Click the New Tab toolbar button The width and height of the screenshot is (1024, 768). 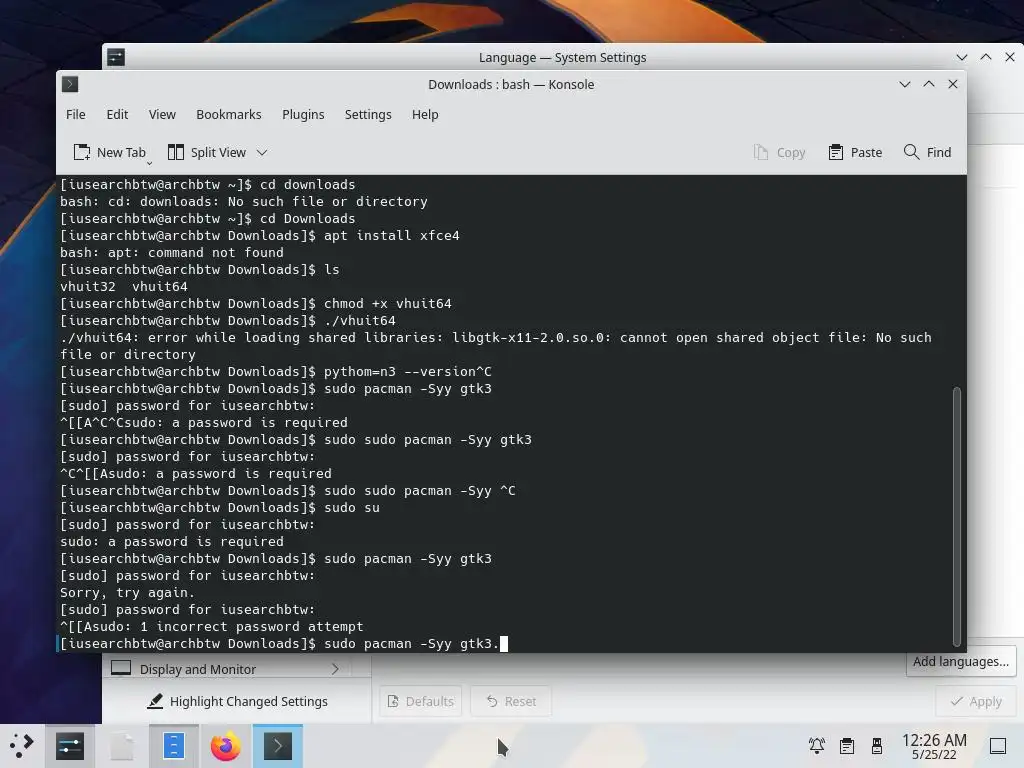[110, 152]
